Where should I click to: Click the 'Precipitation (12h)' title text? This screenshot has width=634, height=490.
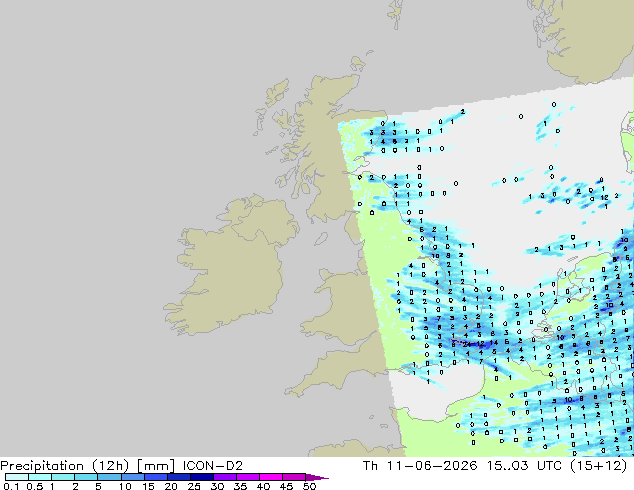point(65,466)
